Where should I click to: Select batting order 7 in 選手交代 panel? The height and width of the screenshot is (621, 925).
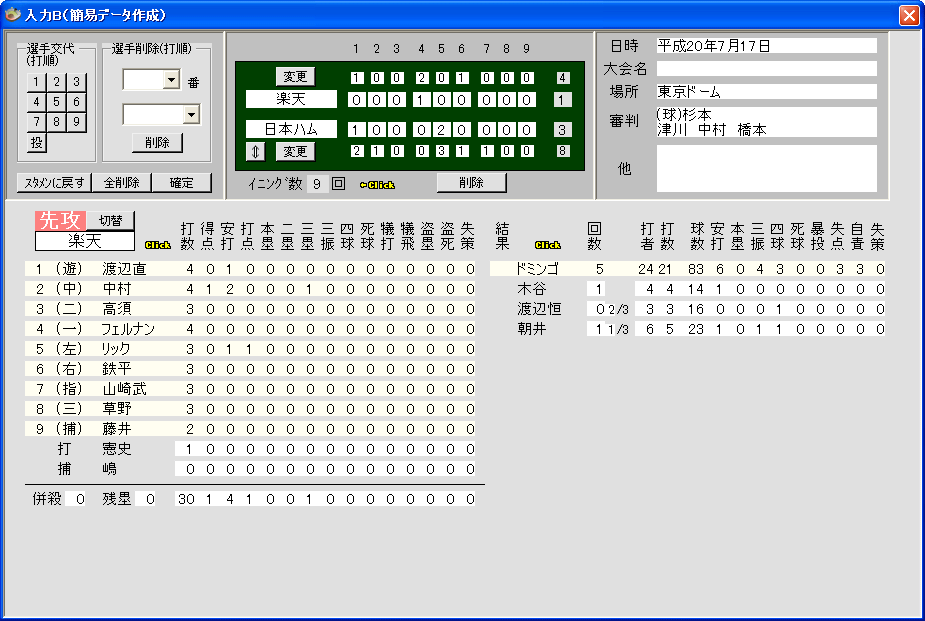pos(37,122)
